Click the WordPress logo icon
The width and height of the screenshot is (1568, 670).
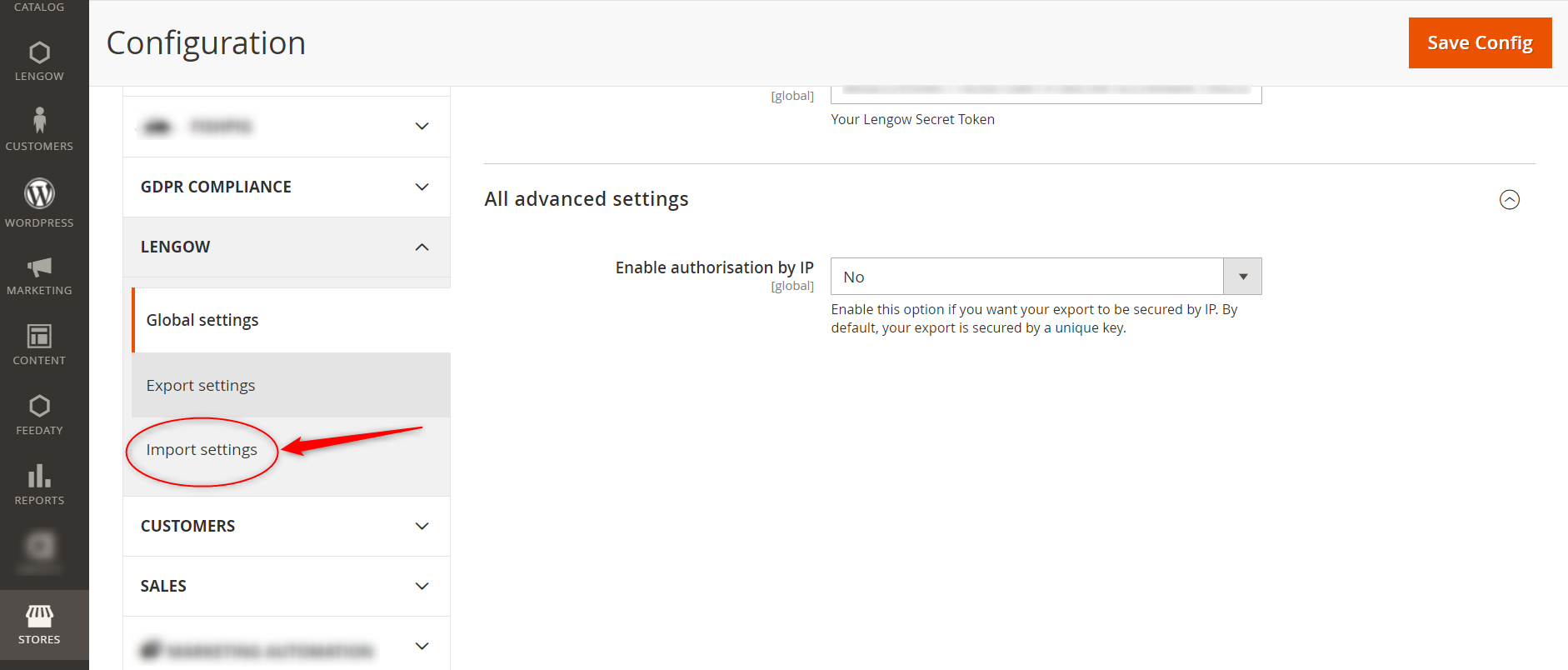click(39, 194)
